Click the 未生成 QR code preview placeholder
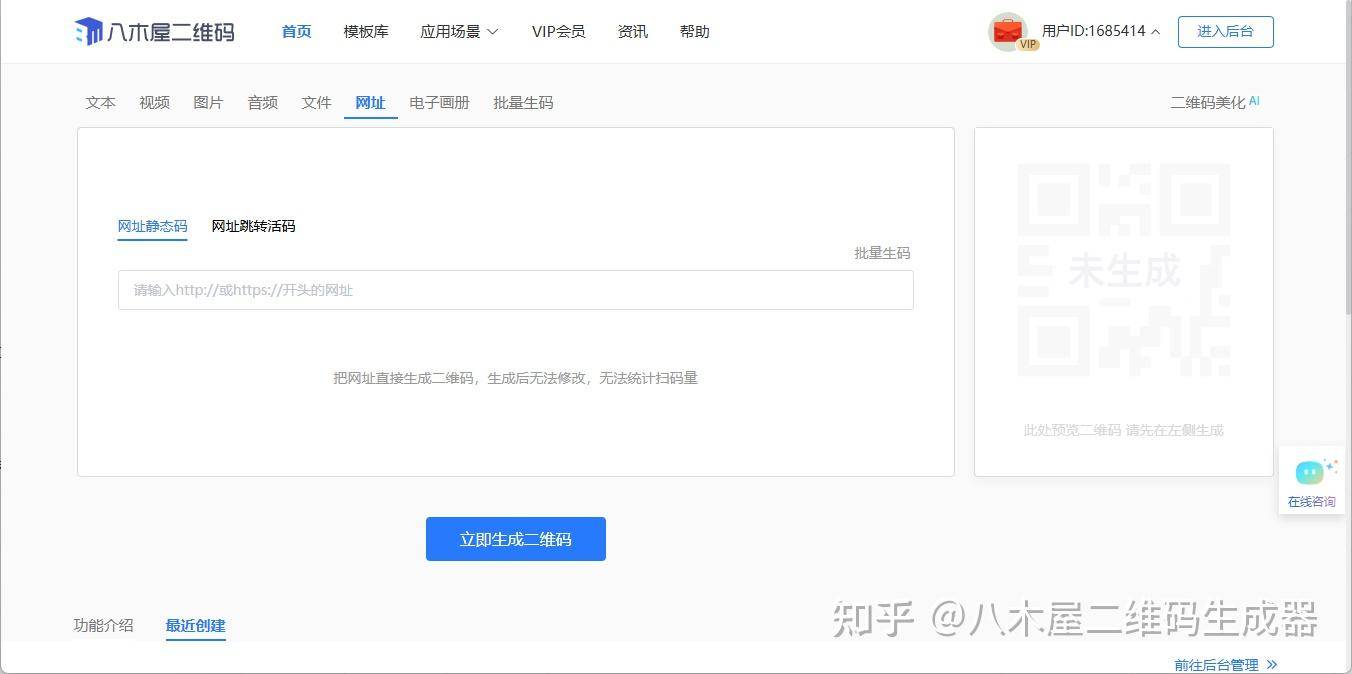The image size is (1352, 674). click(x=1124, y=270)
